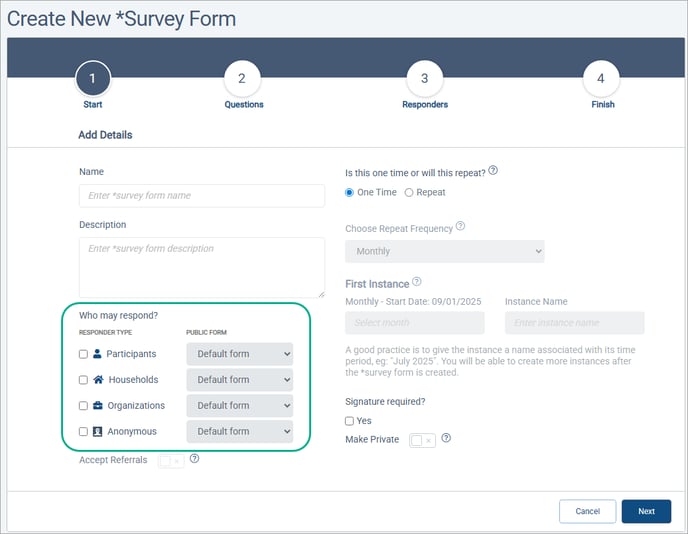
Task: Open the Monthly repeat frequency dropdown
Action: coord(444,251)
